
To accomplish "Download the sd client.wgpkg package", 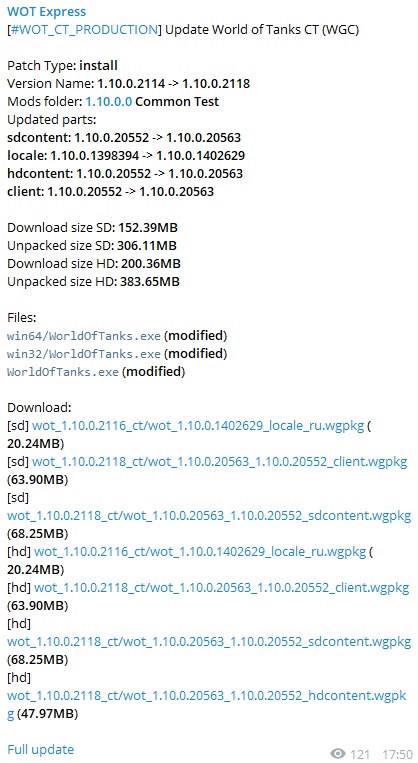I will pyautogui.click(x=219, y=462).
